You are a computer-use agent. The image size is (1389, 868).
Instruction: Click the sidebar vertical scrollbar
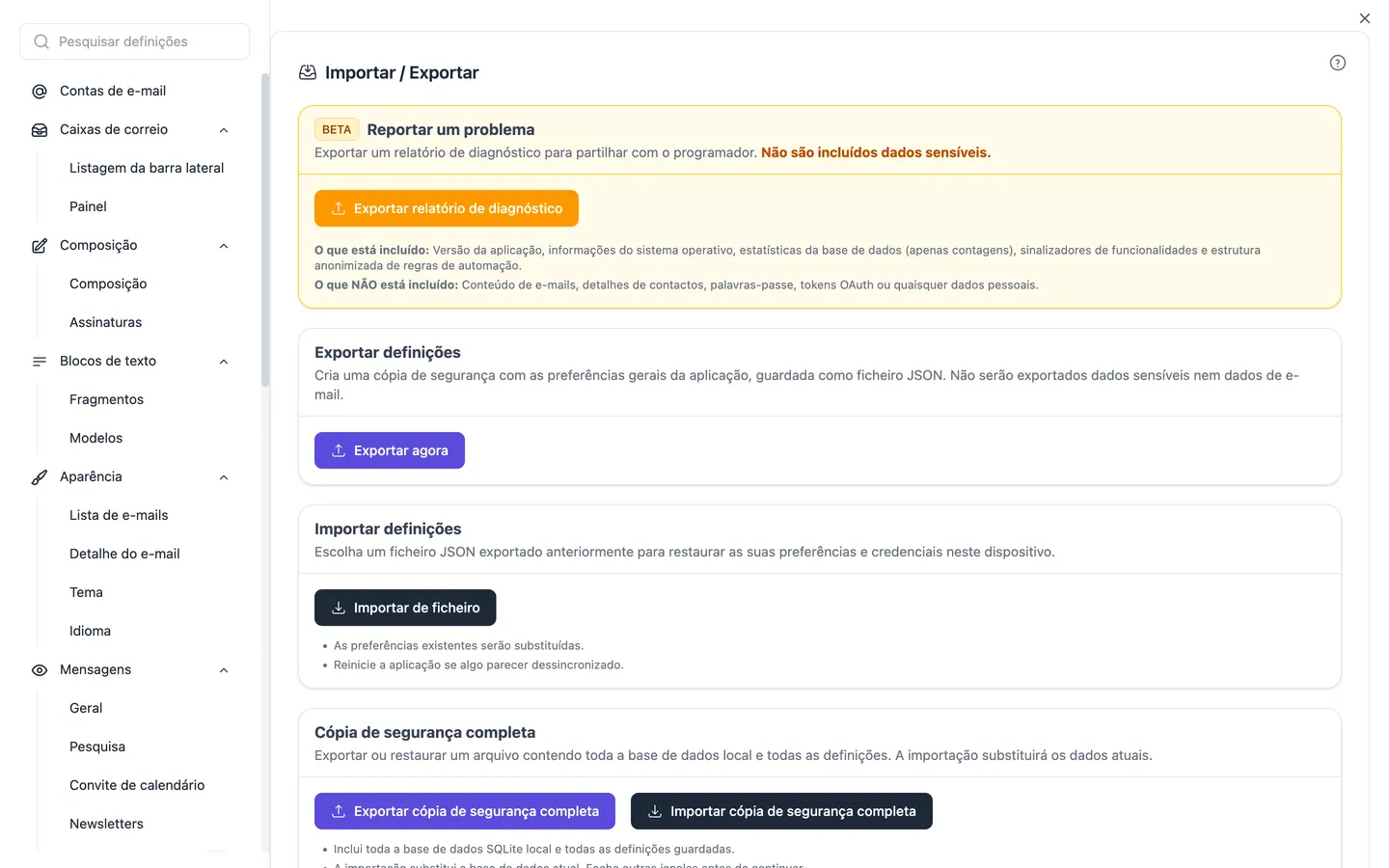click(265, 231)
